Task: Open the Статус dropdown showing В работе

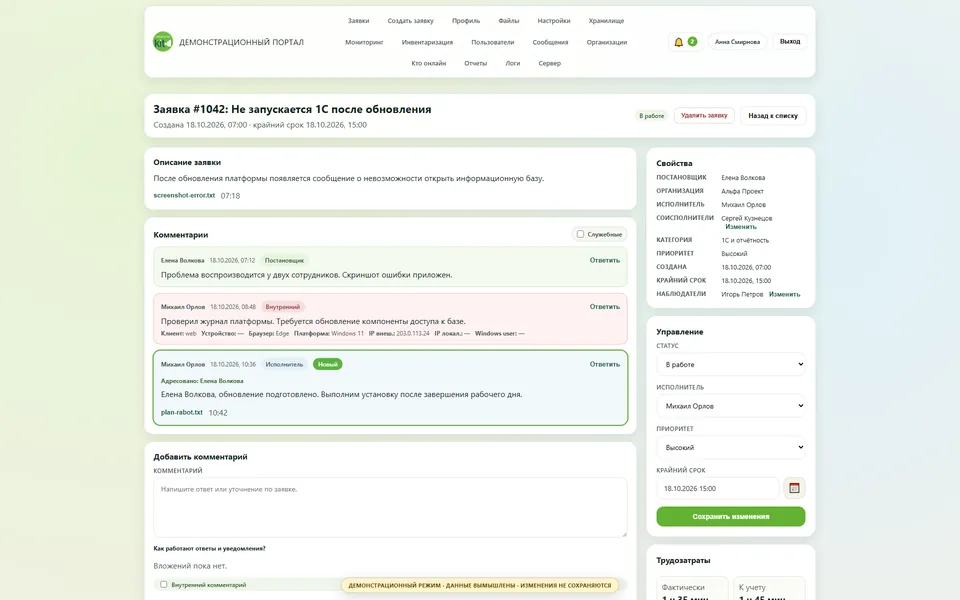Action: [x=730, y=364]
